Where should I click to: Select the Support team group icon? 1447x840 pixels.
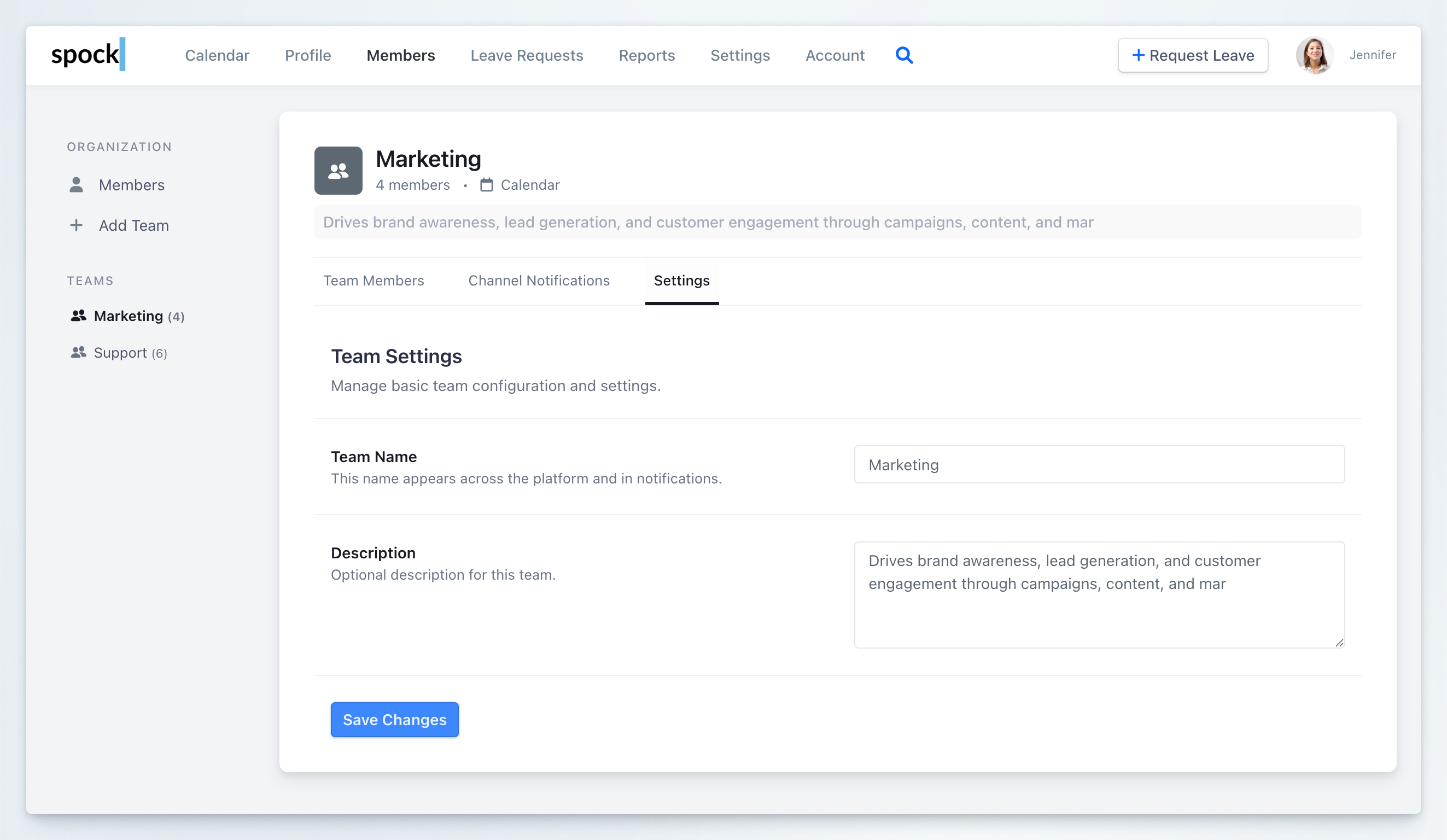(x=79, y=352)
